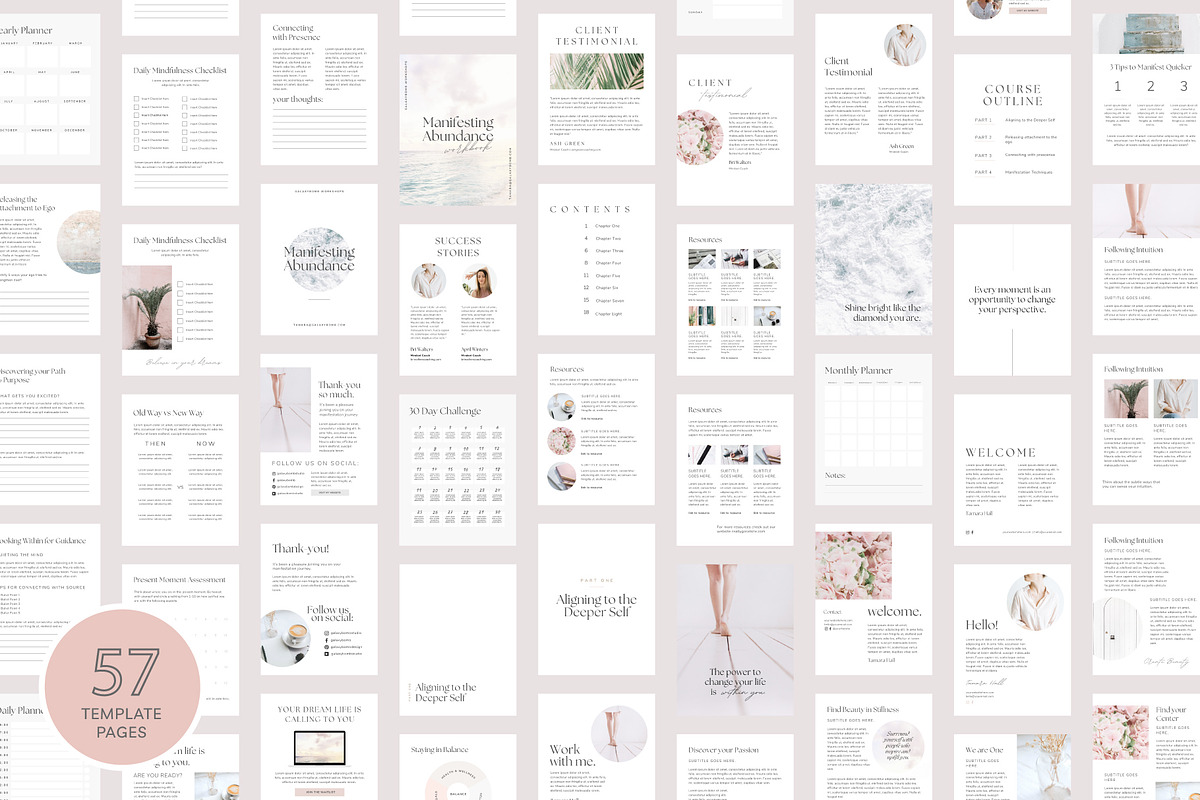Open the script Client Testimonial page with roses
This screenshot has height=800, width=1200.
coord(735,130)
